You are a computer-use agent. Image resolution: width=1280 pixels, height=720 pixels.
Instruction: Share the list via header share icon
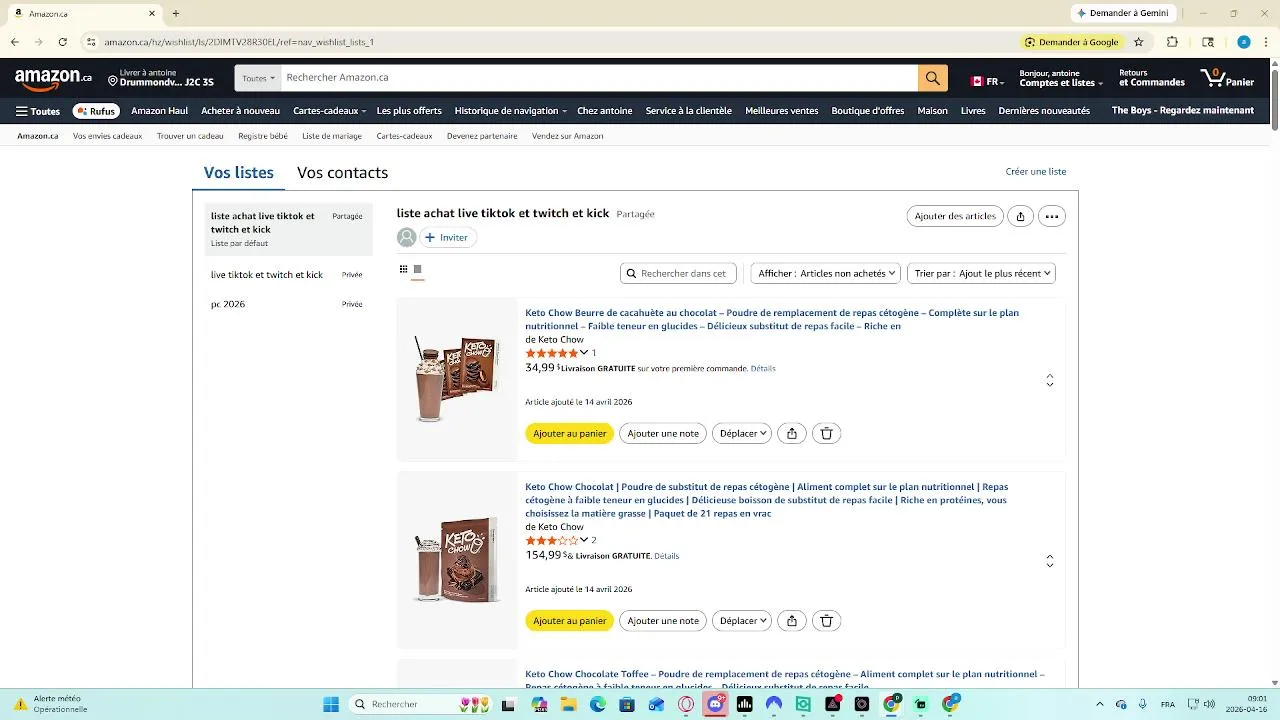click(1020, 216)
